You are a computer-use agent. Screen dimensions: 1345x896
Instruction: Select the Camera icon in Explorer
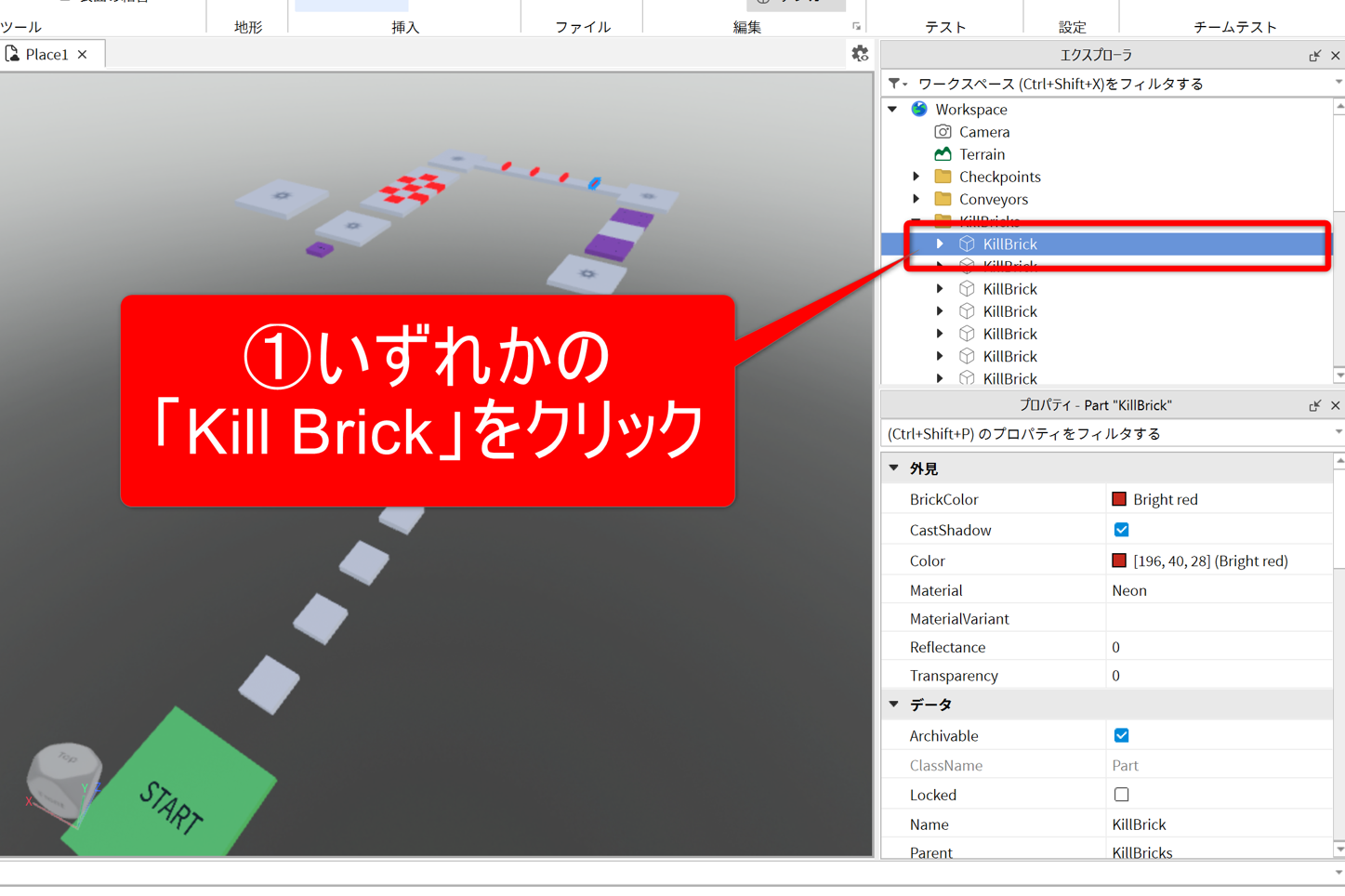coord(943,132)
